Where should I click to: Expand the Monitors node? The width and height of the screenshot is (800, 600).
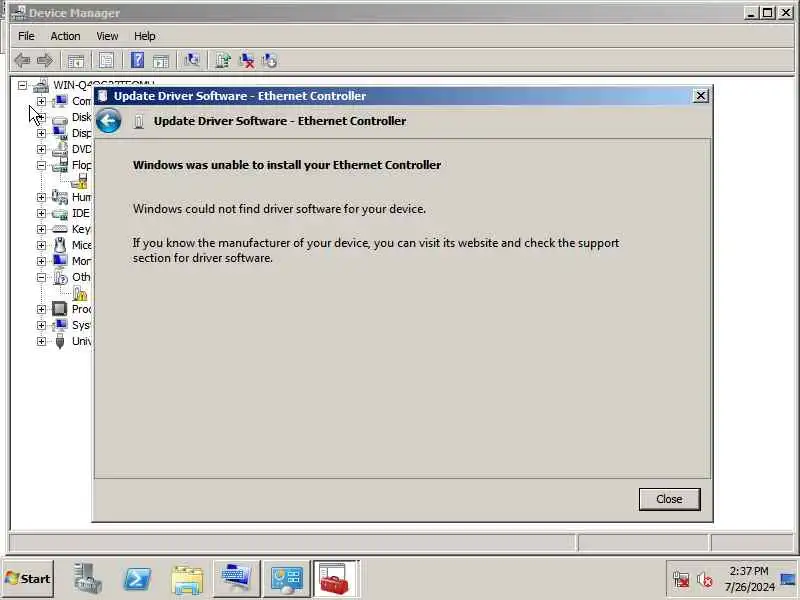click(x=41, y=261)
